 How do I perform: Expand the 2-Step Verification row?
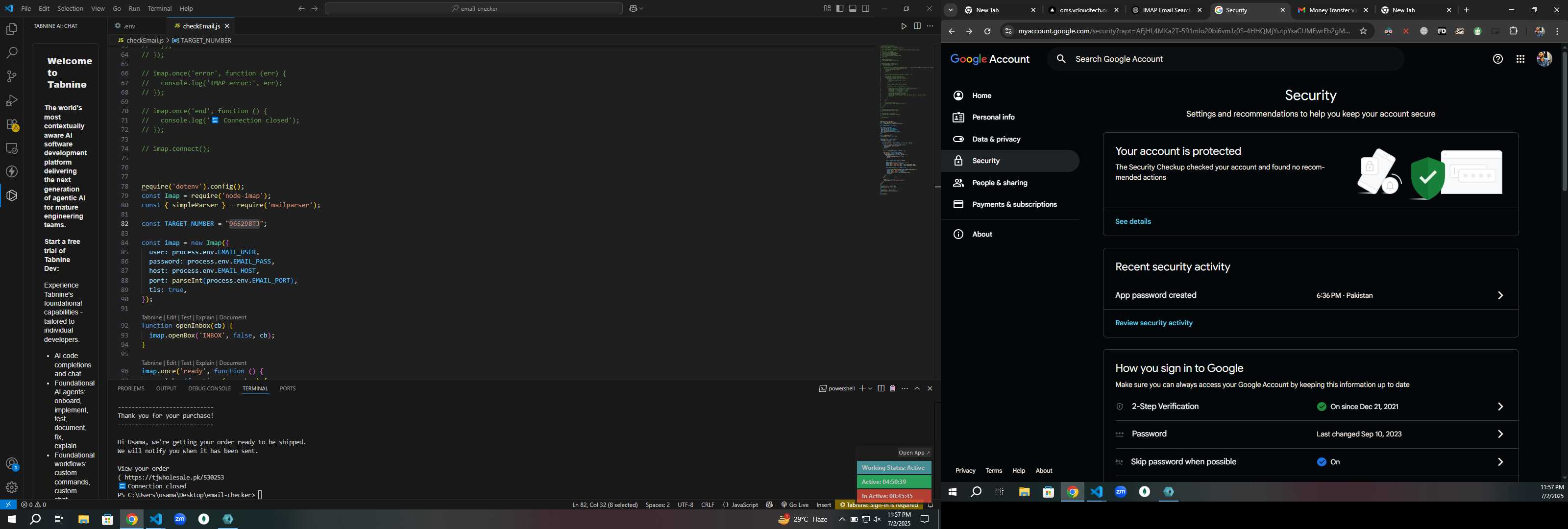point(1311,407)
